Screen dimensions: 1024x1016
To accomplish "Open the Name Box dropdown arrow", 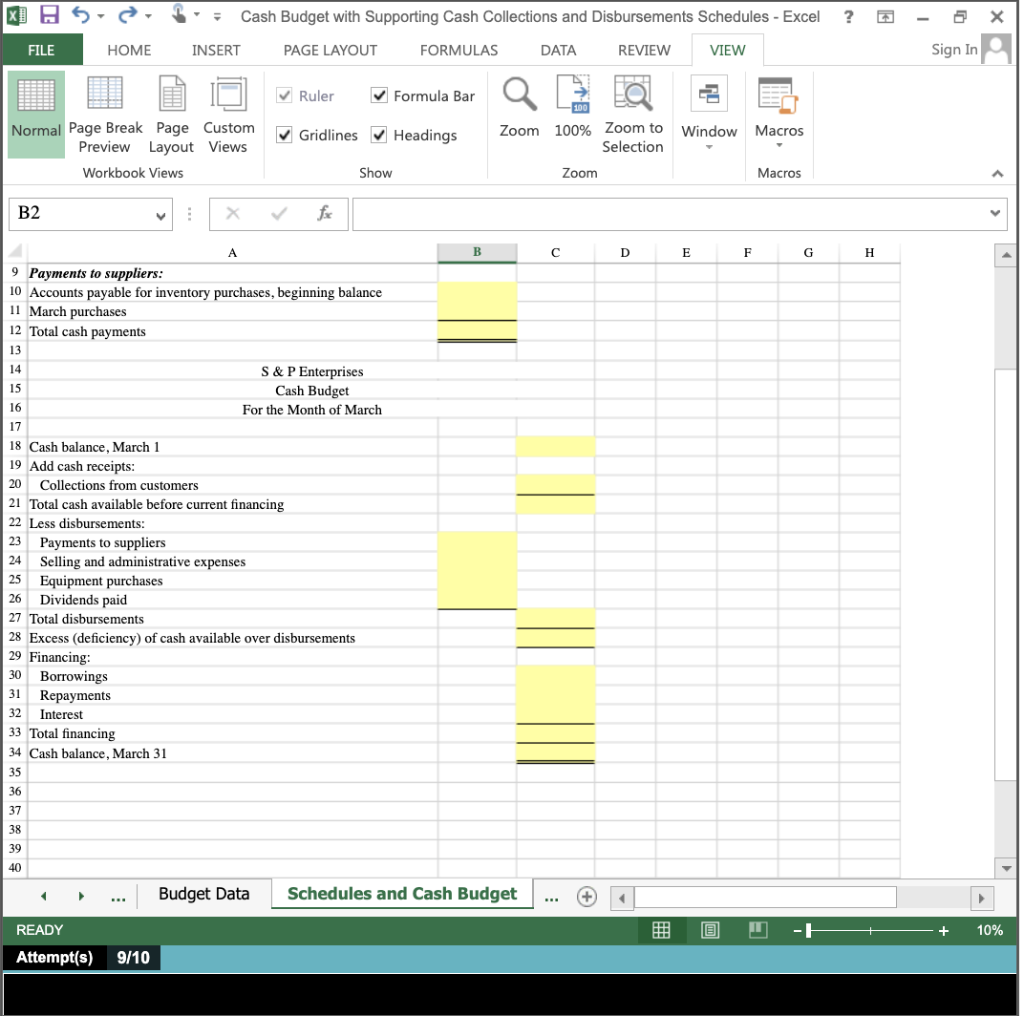I will pyautogui.click(x=162, y=213).
